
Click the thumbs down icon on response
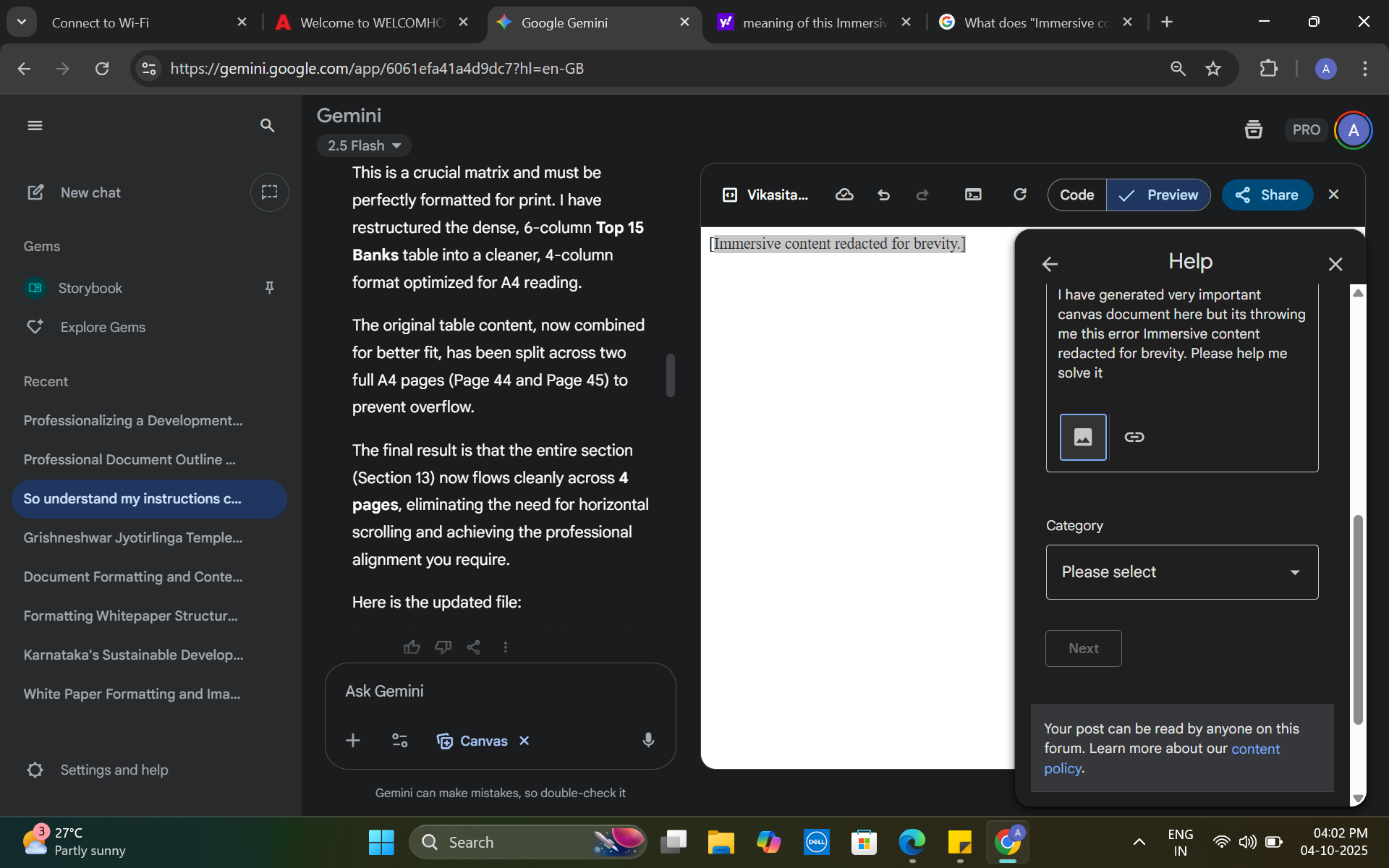443,647
